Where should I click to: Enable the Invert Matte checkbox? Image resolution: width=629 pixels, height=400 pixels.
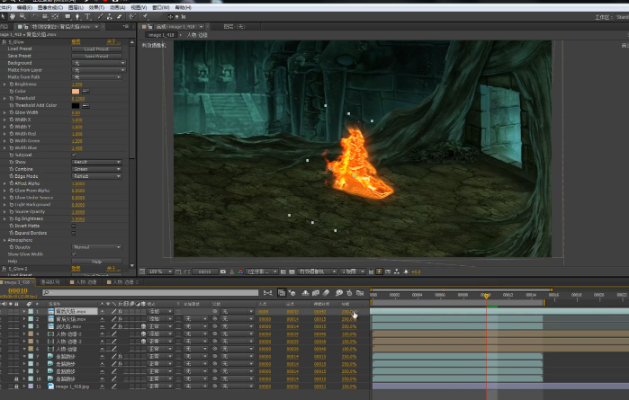coord(73,225)
